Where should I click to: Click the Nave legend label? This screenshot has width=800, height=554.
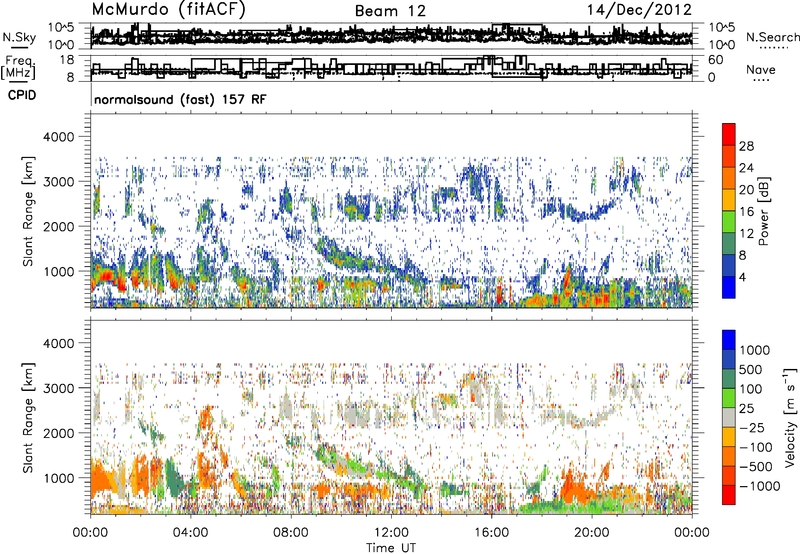tap(761, 69)
